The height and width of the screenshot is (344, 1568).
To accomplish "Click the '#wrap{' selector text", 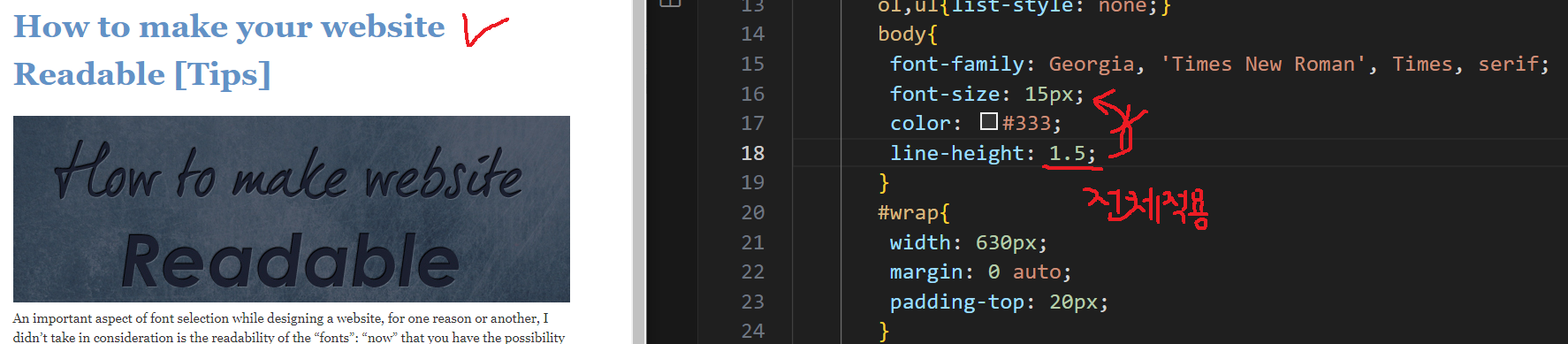I will click(914, 212).
